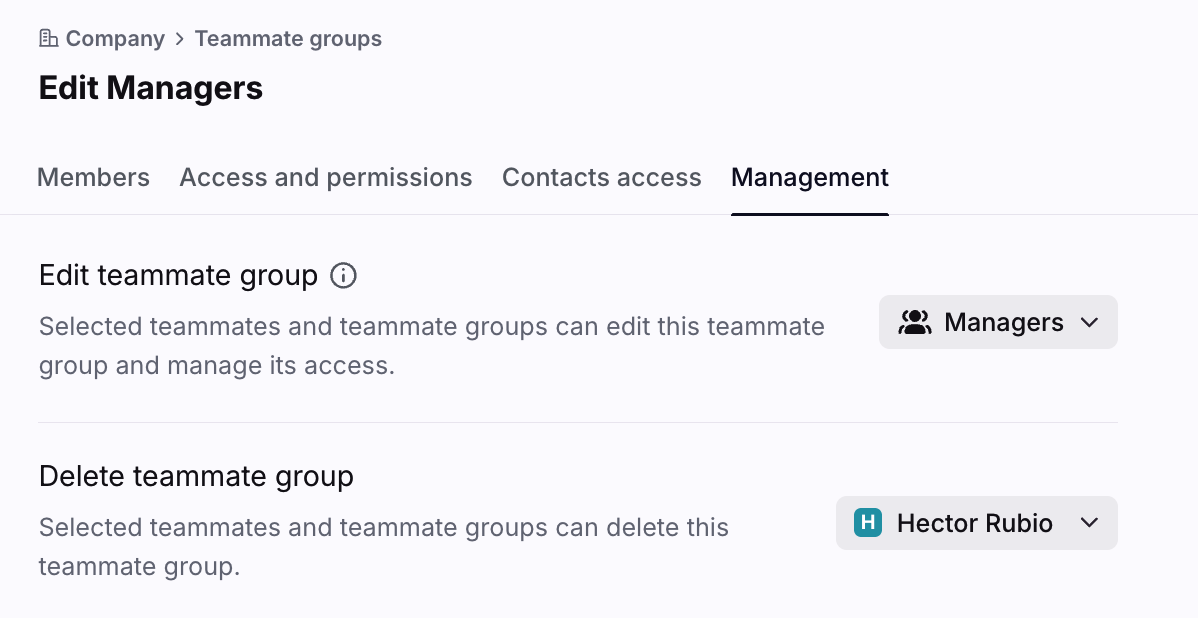Screen dimensions: 1198x618
Task: Click the Delete teammate group label
Action: (x=196, y=476)
